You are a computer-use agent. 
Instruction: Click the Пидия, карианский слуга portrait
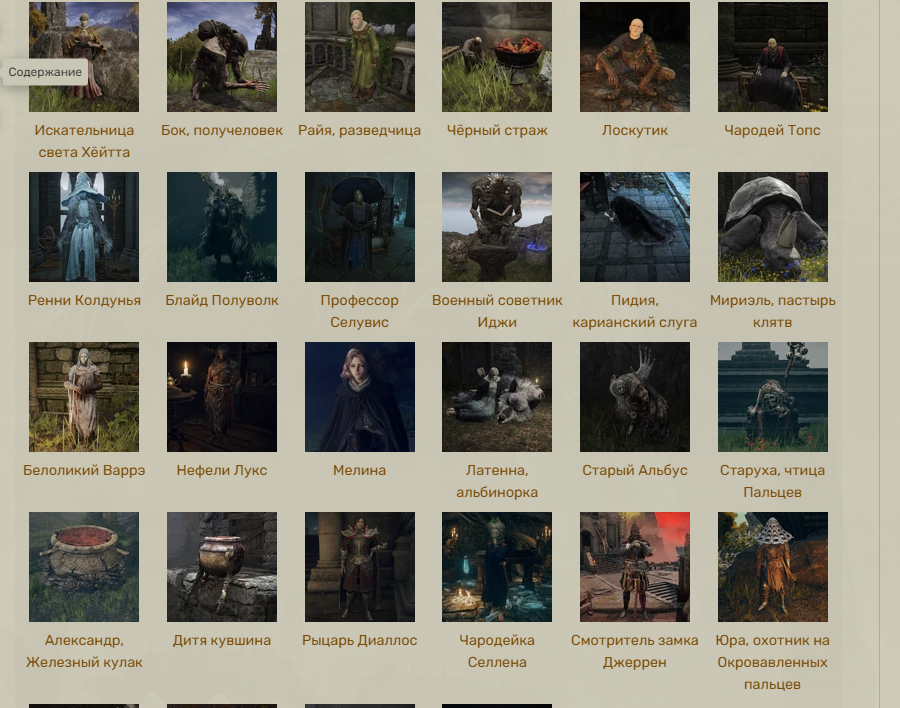(x=634, y=227)
